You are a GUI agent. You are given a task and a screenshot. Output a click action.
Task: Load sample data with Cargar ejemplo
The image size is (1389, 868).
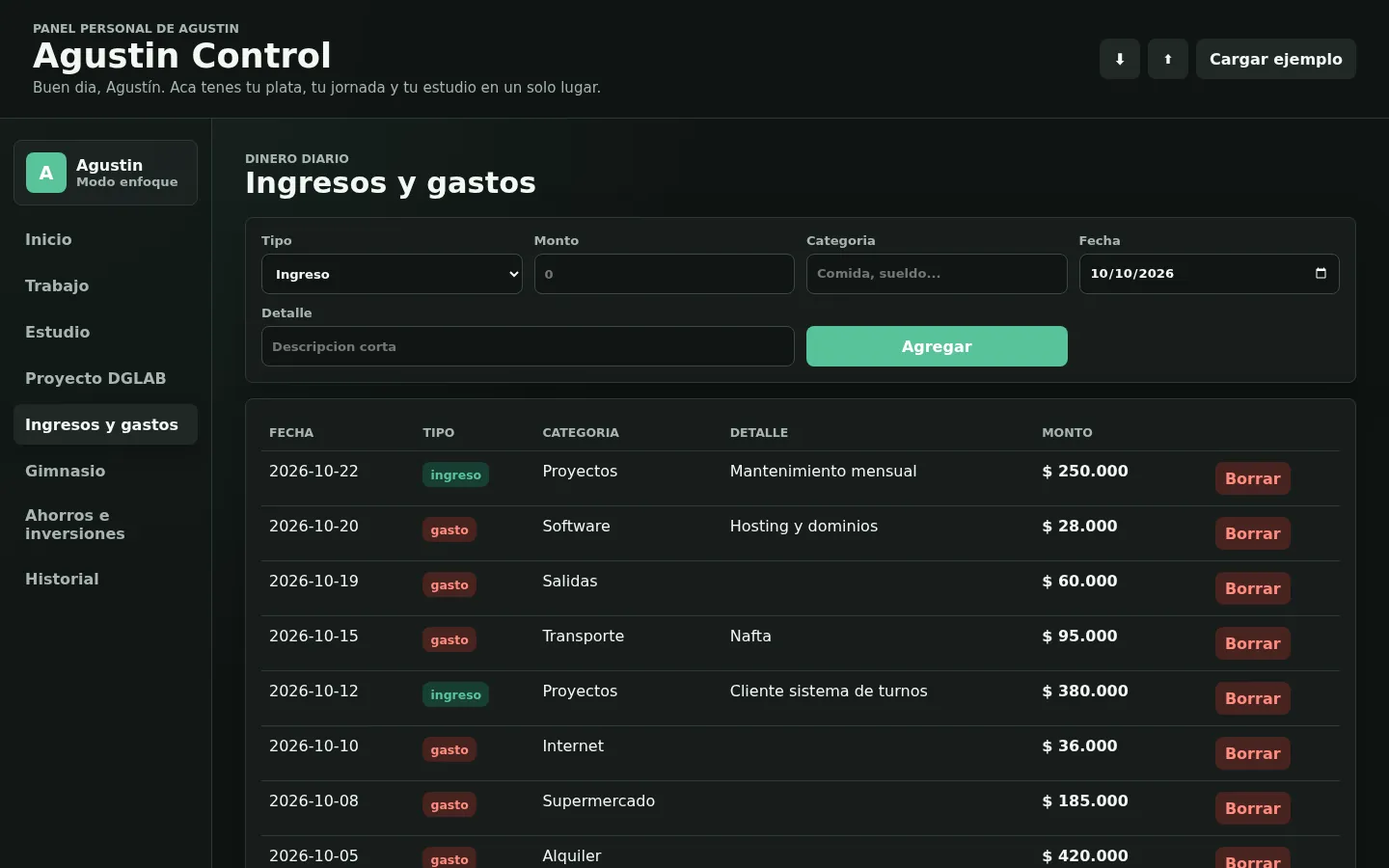pos(1275,59)
